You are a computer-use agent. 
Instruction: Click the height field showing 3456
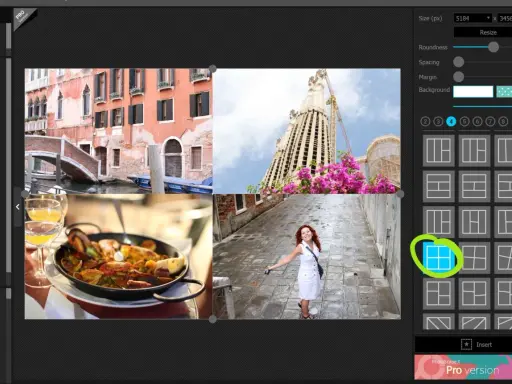[x=505, y=18]
